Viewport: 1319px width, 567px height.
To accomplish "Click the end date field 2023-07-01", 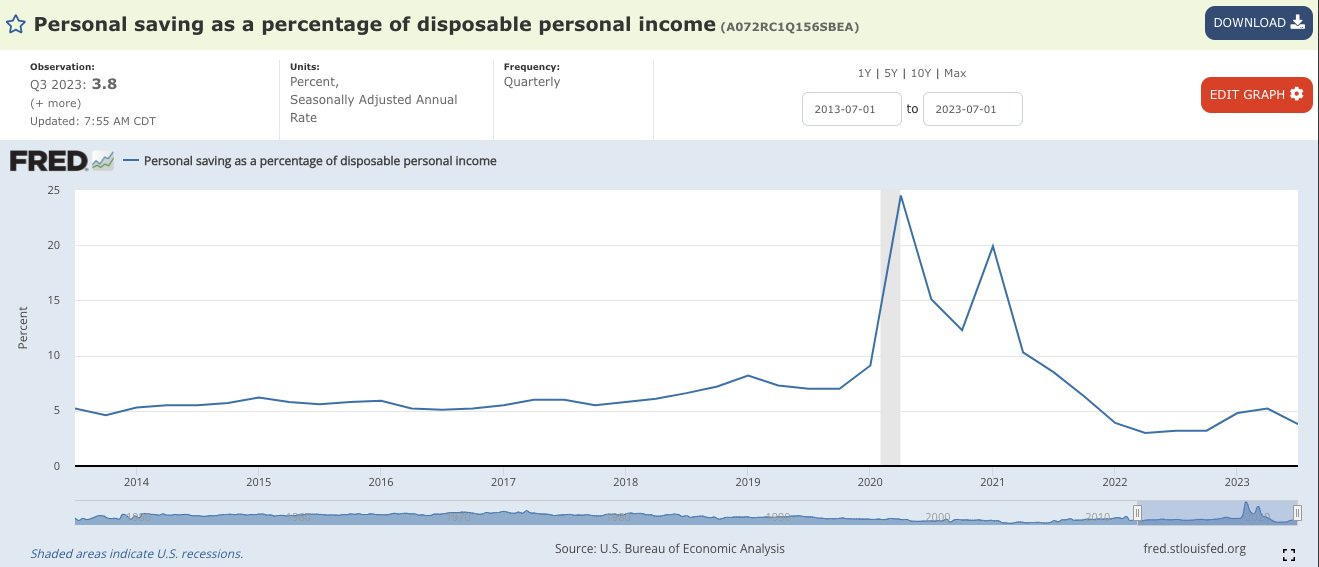I will click(x=972, y=109).
